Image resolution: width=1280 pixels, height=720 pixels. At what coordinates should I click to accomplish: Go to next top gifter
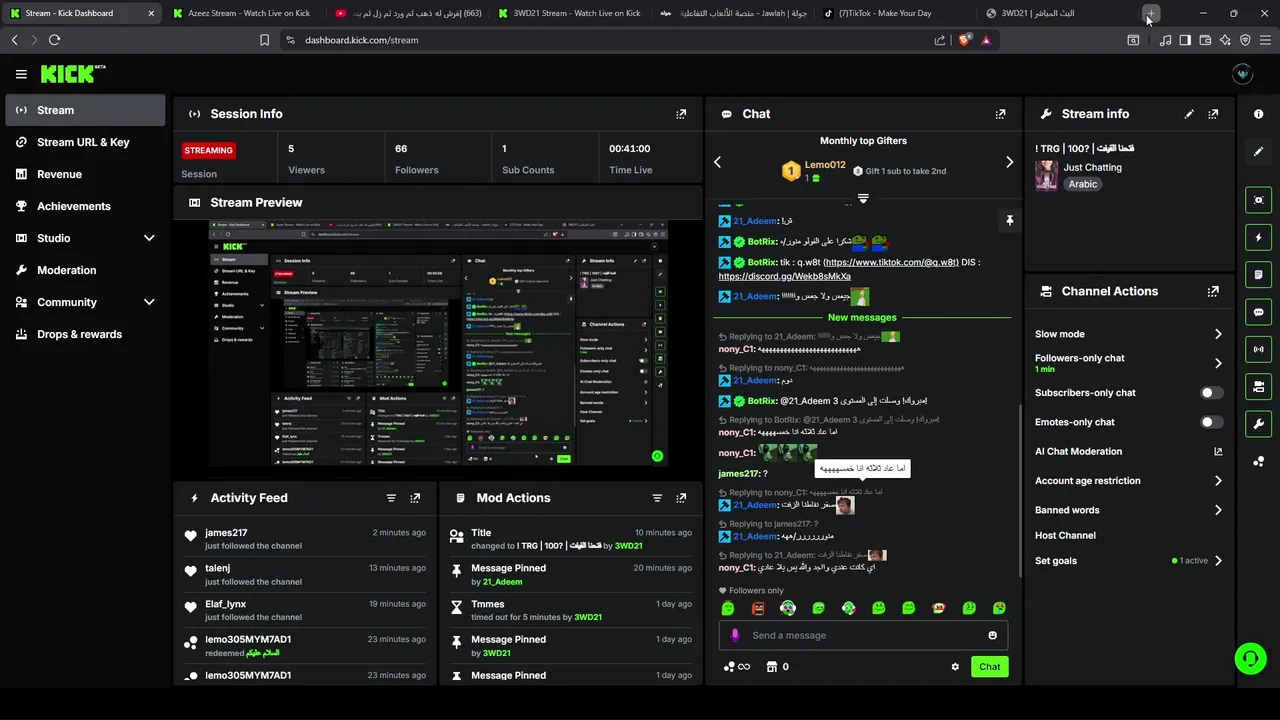1009,162
